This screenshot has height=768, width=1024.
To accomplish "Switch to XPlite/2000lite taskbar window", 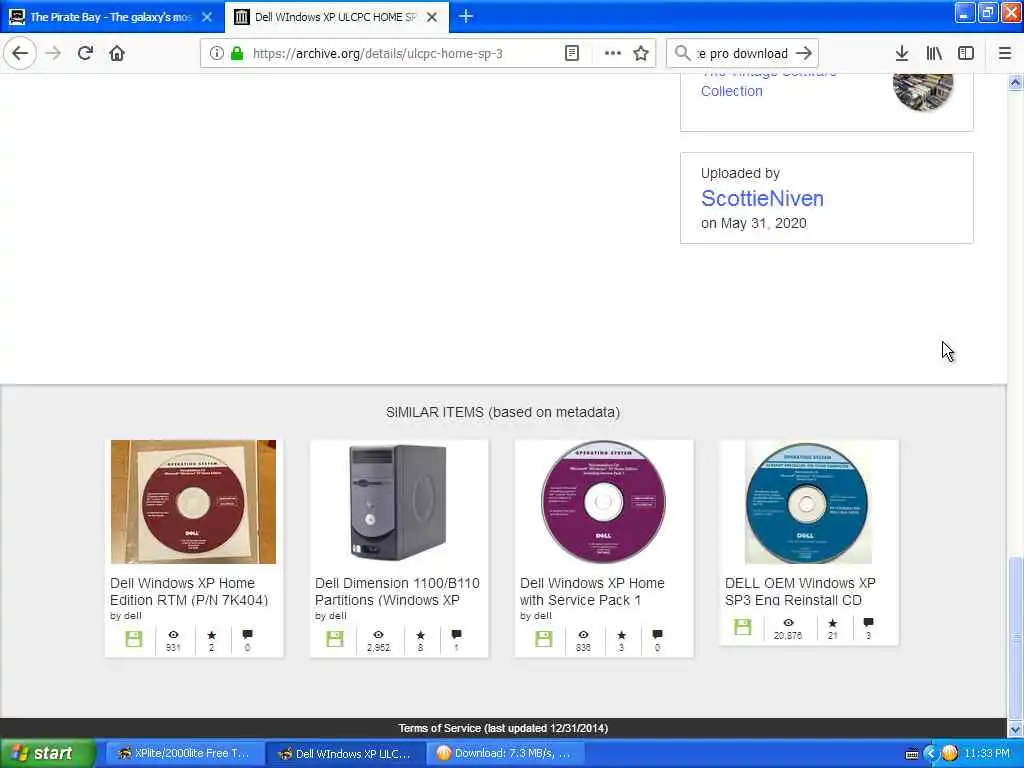I will [x=185, y=753].
